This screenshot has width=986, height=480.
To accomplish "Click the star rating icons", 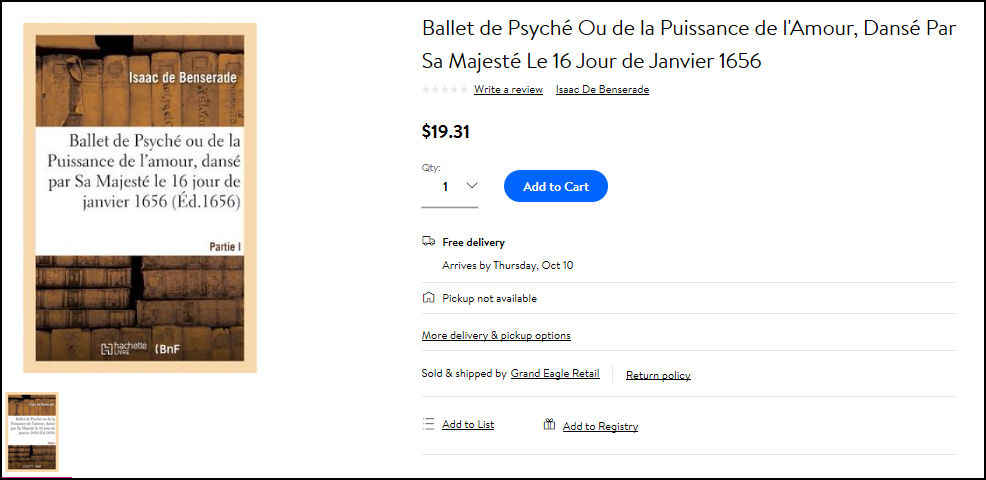I will pyautogui.click(x=445, y=89).
